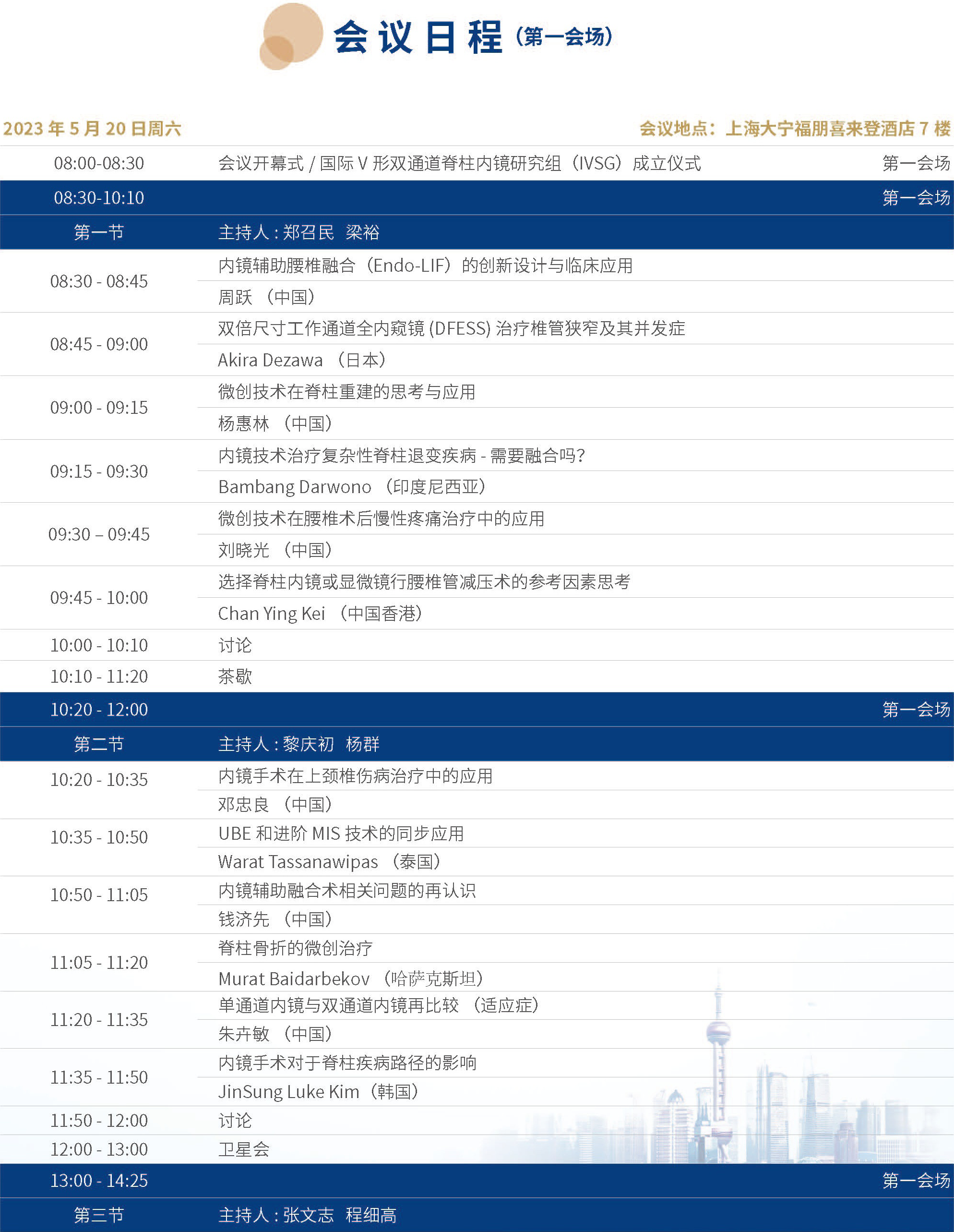
Task: Click 第一会场 in the 13:00 - 14:25 header
Action: [x=917, y=1180]
